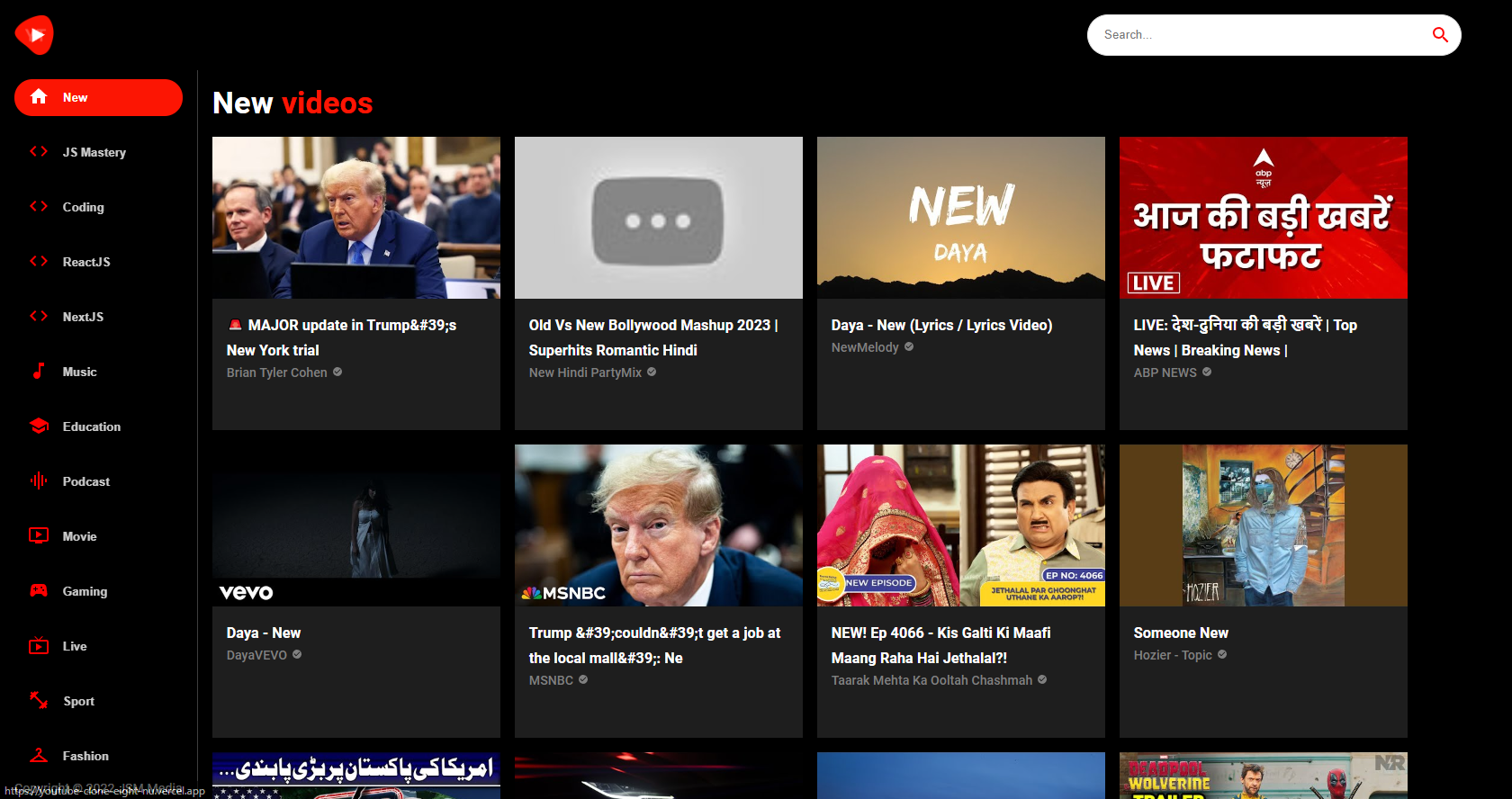Open Bollywood Mashup placeholder thumbnail
This screenshot has width=1512, height=799.
pyautogui.click(x=659, y=218)
